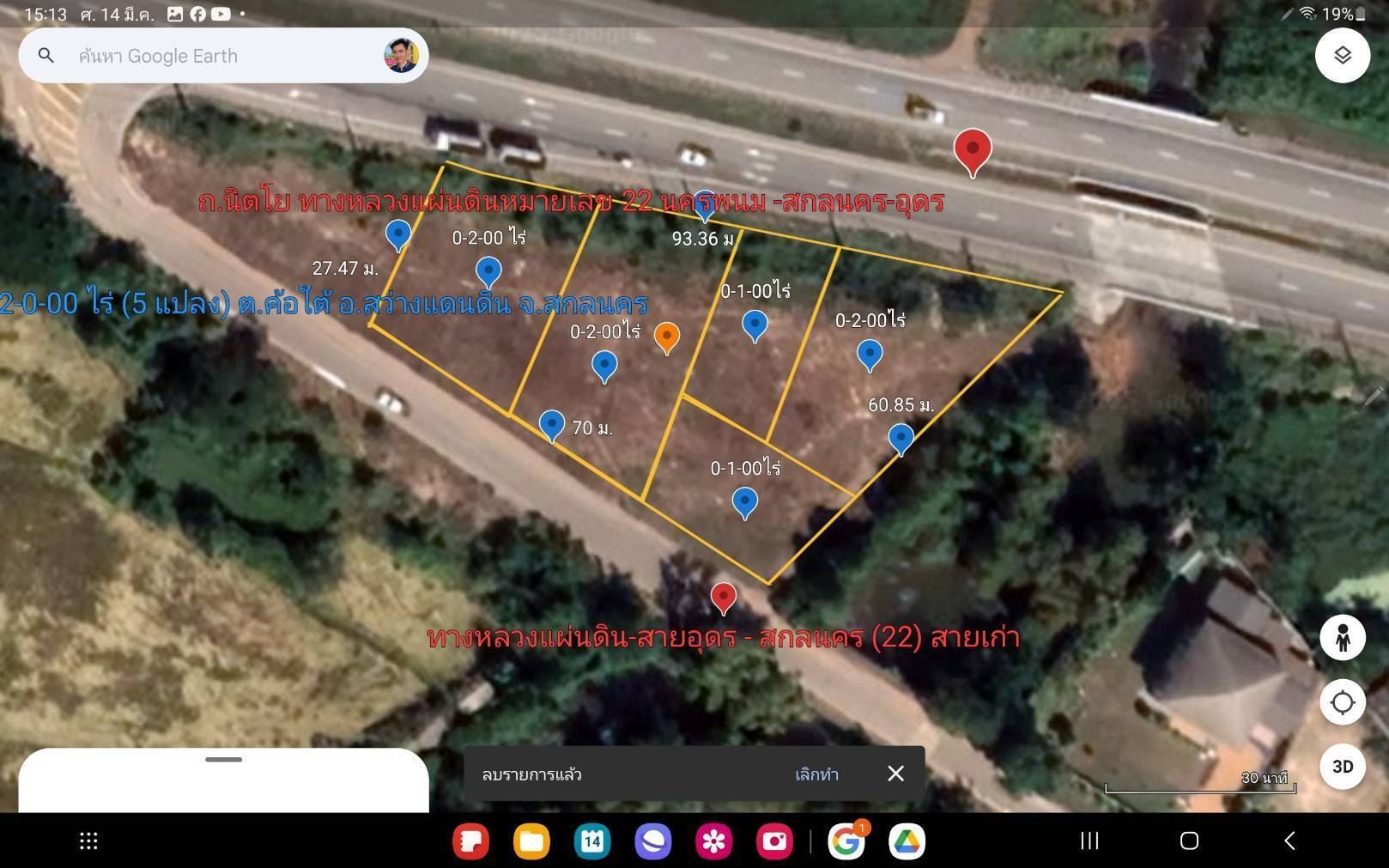Open Google Drive from the taskbar
The width and height of the screenshot is (1389, 868).
tap(907, 841)
